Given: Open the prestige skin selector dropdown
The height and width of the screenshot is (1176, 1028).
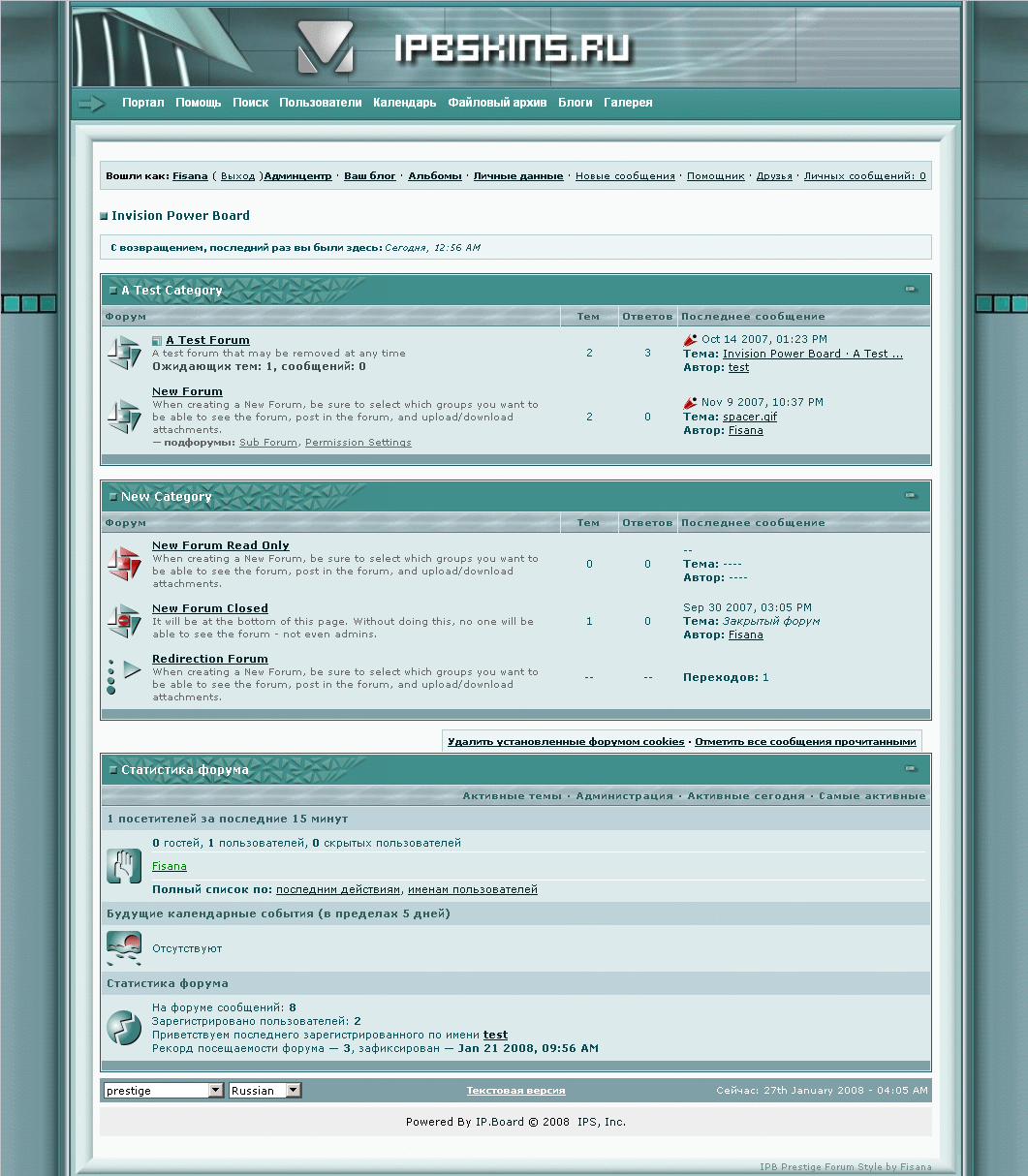Looking at the screenshot, I should pyautogui.click(x=215, y=1091).
